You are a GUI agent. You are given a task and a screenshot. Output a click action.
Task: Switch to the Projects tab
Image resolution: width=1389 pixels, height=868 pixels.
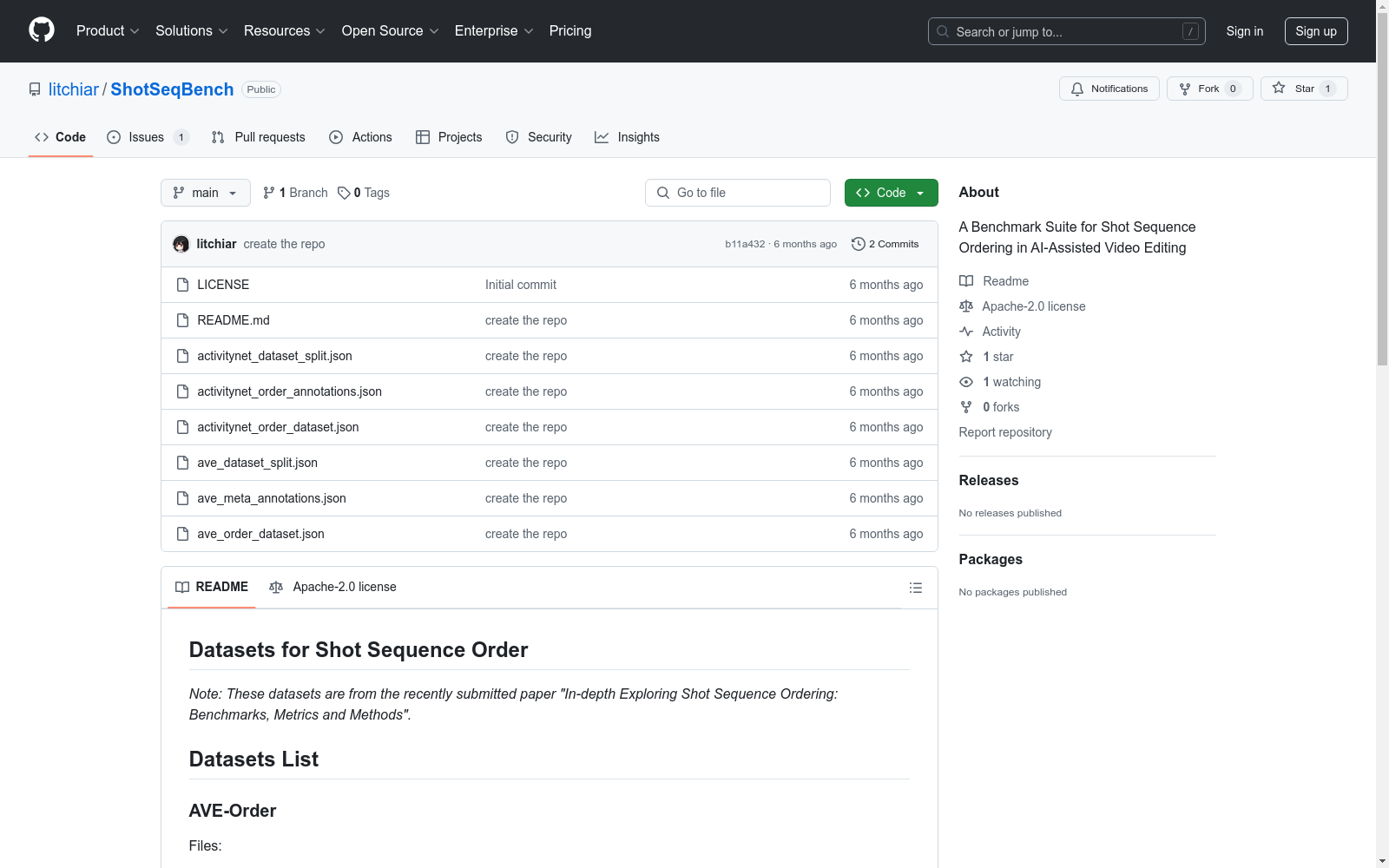449,137
